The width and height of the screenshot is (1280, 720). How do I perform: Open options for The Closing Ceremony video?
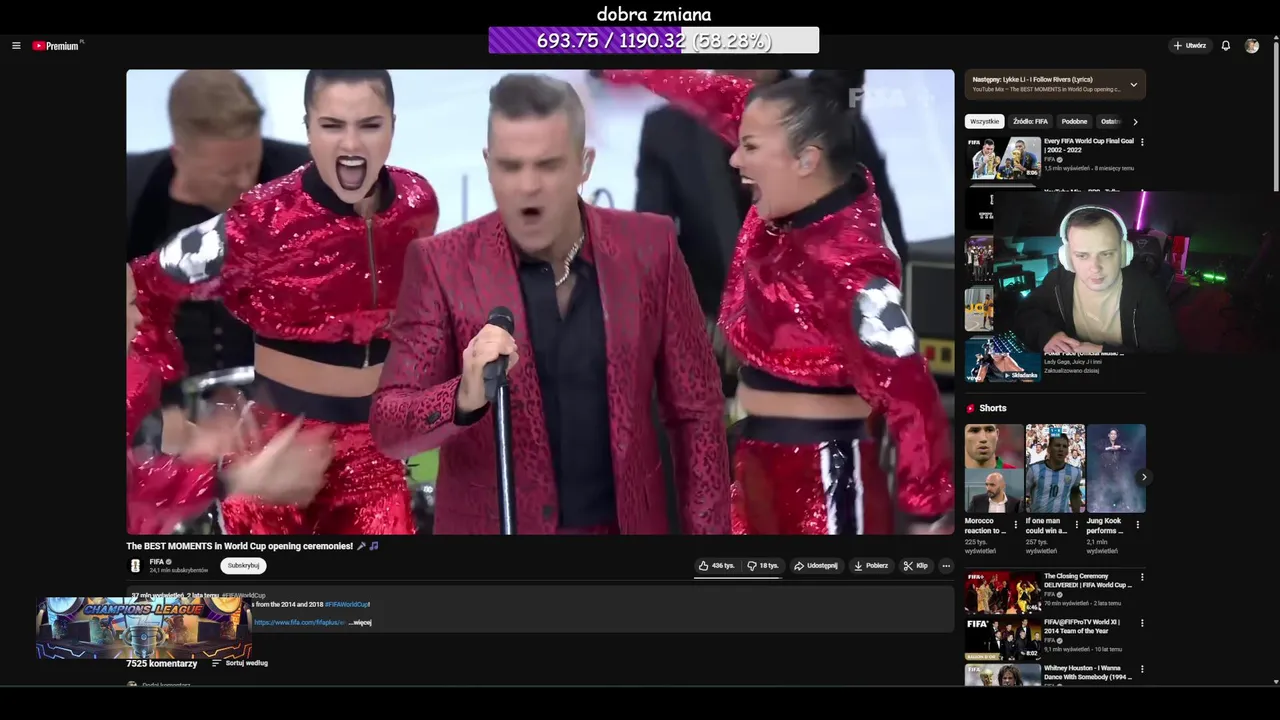coord(1142,577)
